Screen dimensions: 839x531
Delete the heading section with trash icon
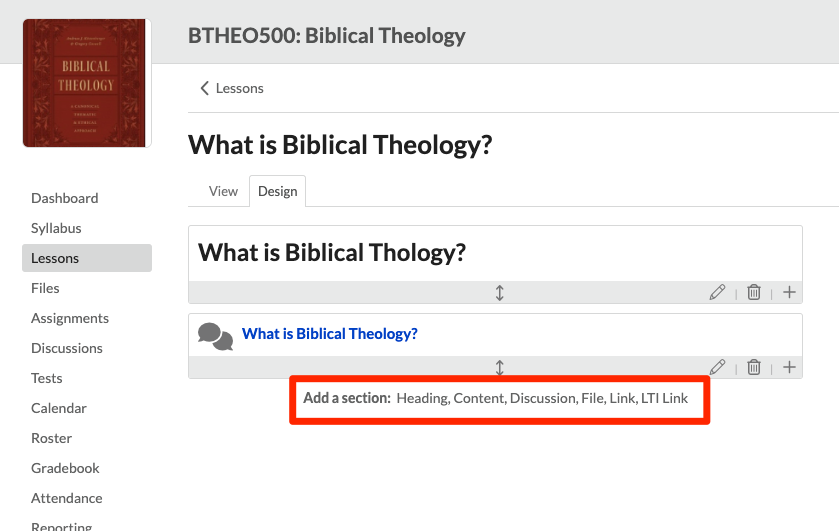754,292
